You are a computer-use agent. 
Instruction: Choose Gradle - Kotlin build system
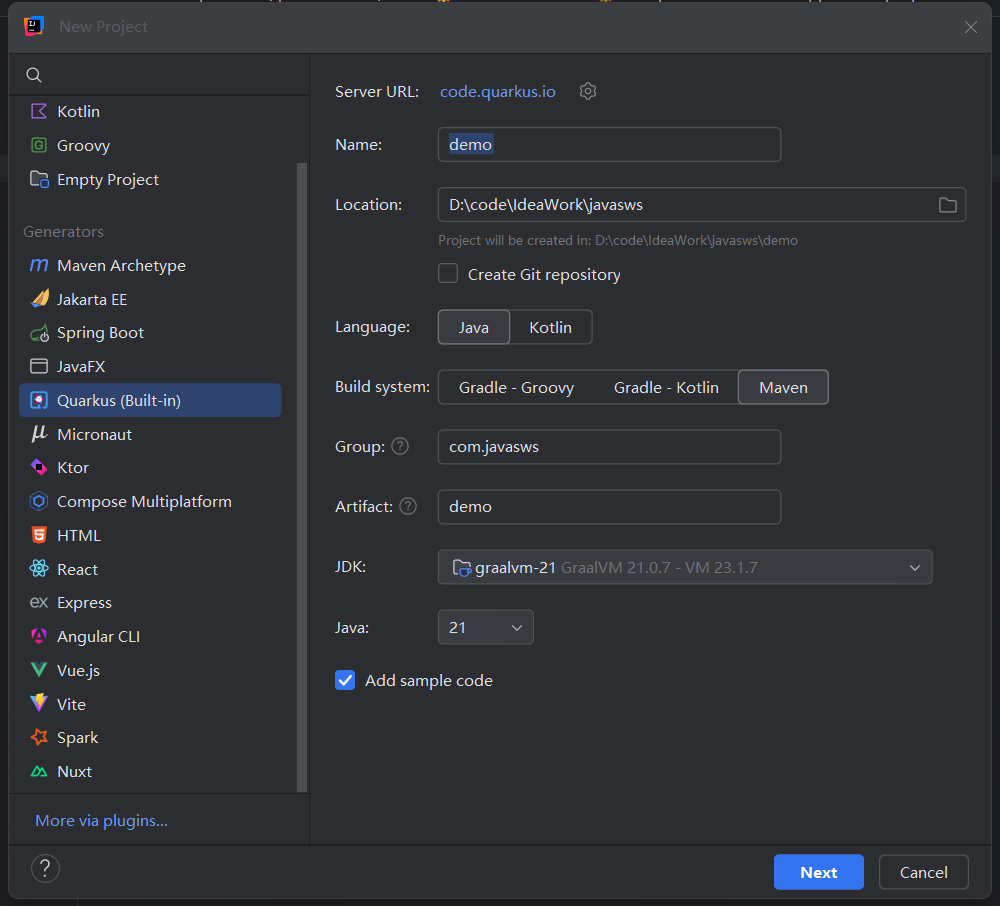[x=666, y=387]
